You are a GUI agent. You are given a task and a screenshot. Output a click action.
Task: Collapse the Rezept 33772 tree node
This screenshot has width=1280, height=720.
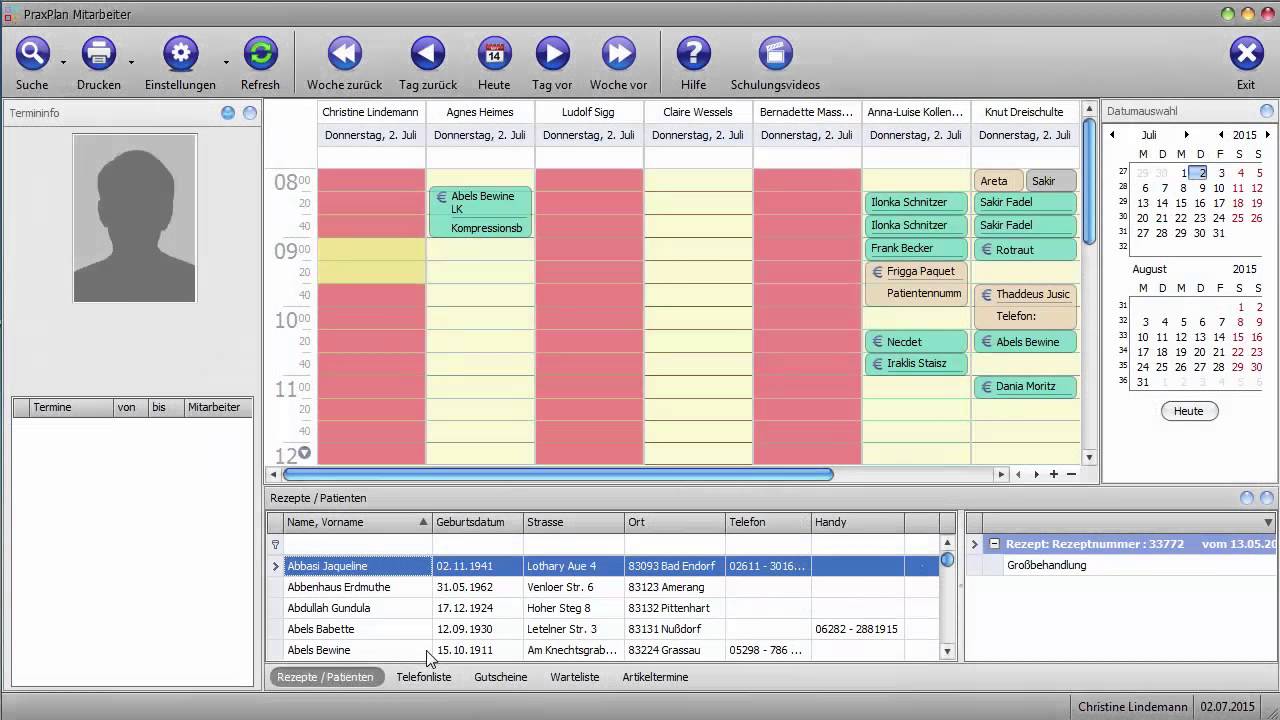tap(994, 544)
